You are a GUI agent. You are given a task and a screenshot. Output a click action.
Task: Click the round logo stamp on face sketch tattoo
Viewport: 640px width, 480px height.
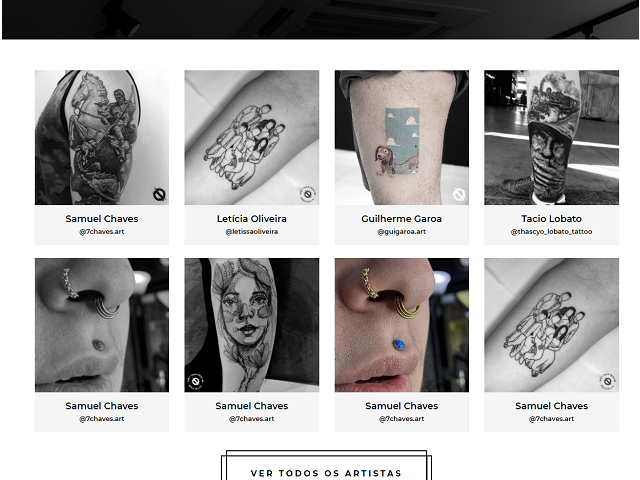[196, 382]
